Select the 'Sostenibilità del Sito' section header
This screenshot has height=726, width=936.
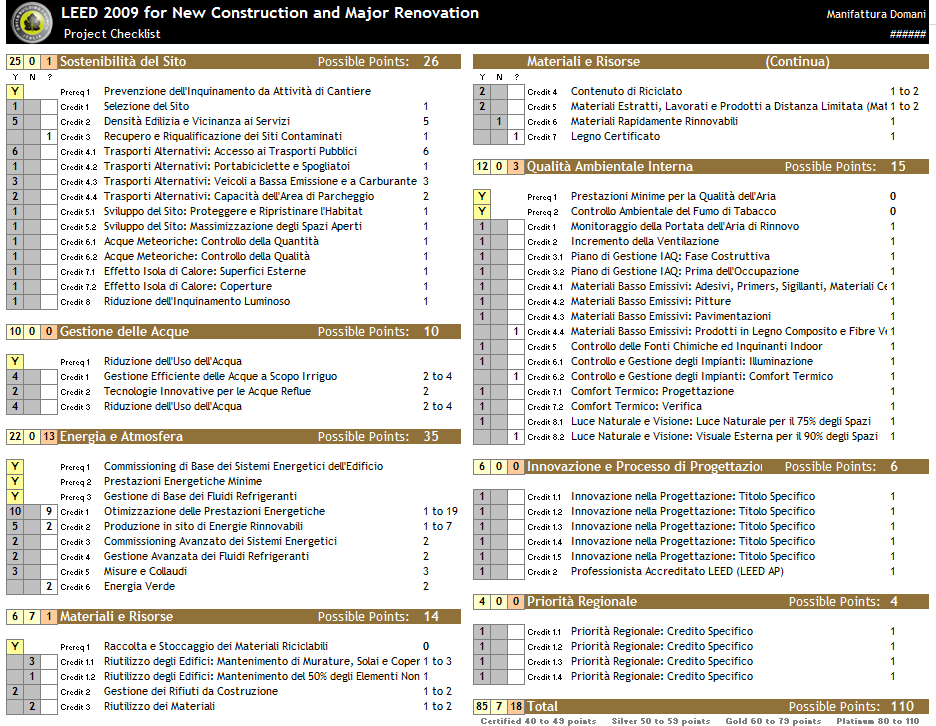(123, 61)
